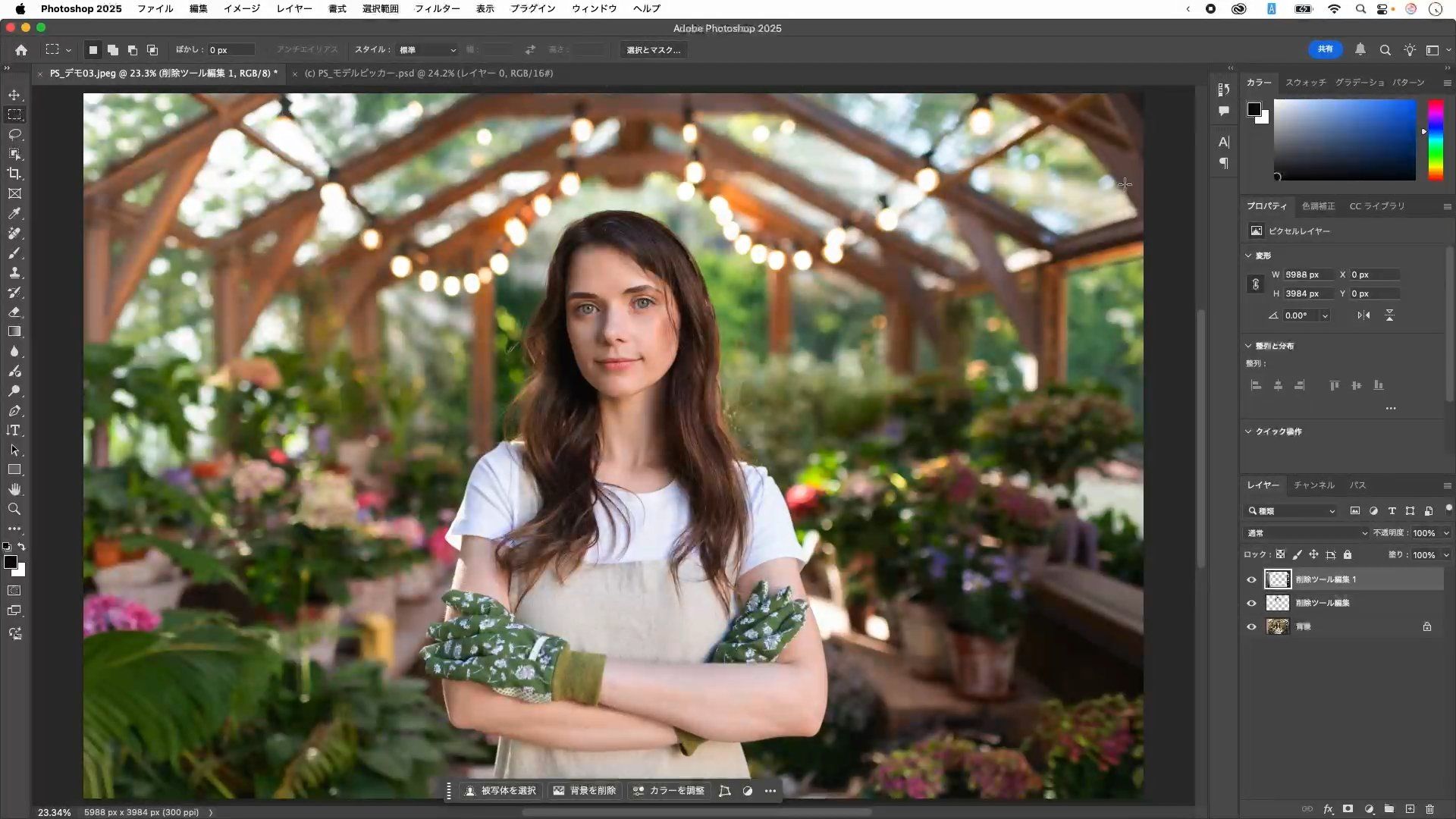Open the layer blend mode 通常 dropdown
1456x819 pixels.
(x=1306, y=533)
